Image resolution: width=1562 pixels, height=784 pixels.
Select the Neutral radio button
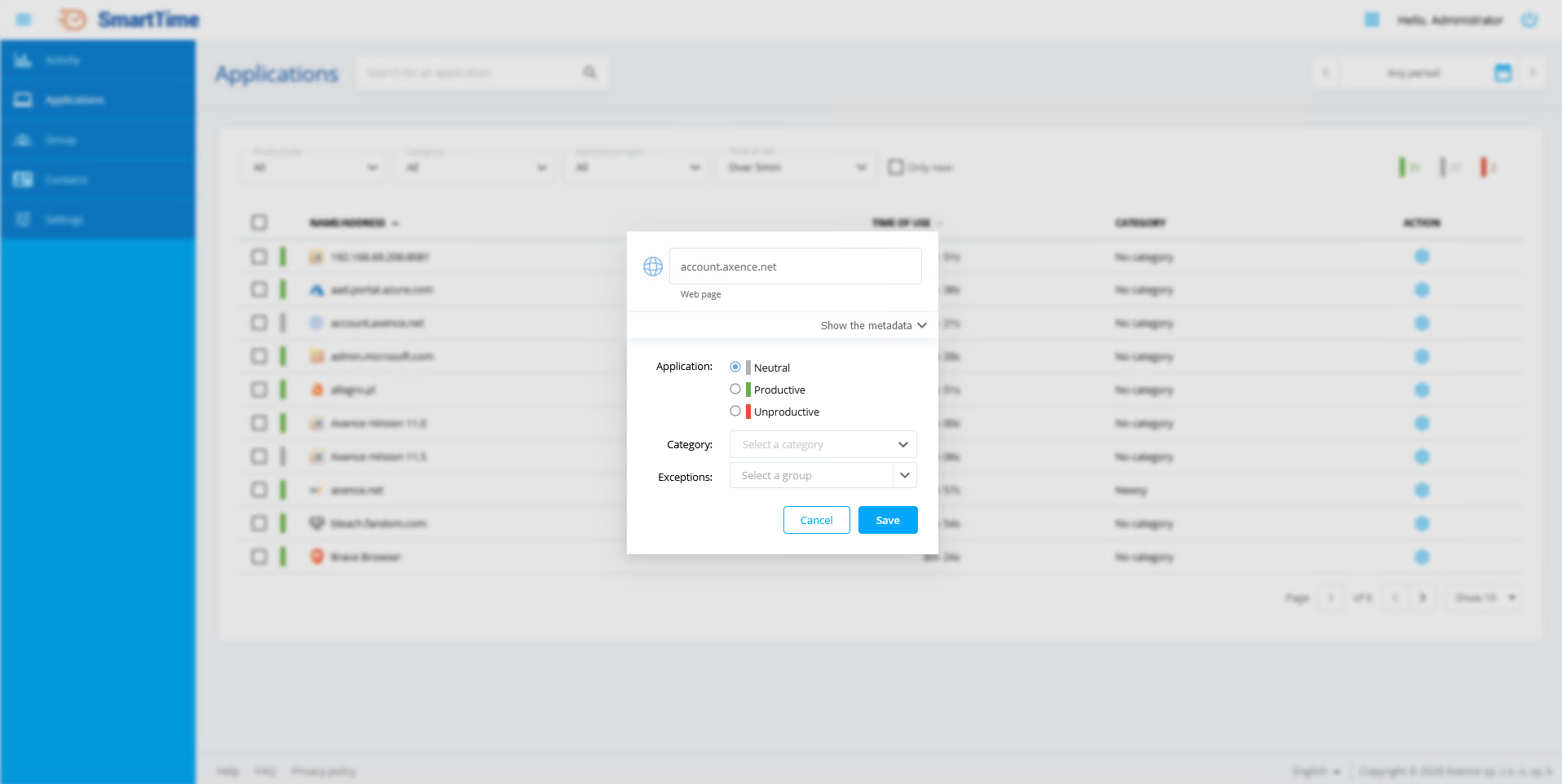[735, 368]
